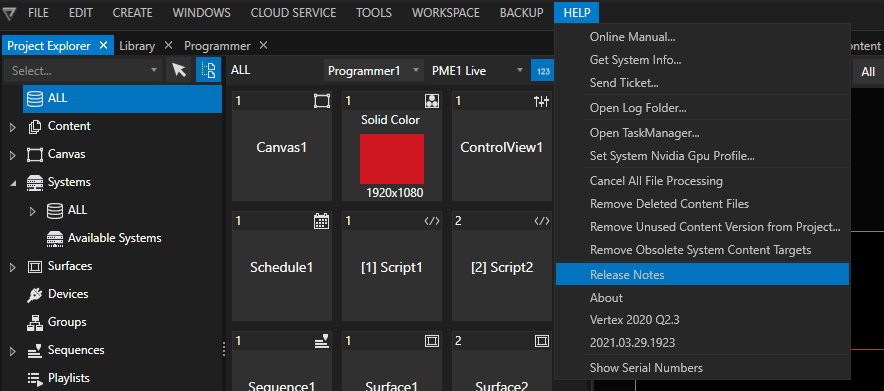Open the TOOLS menu
This screenshot has width=884, height=391.
click(x=374, y=12)
